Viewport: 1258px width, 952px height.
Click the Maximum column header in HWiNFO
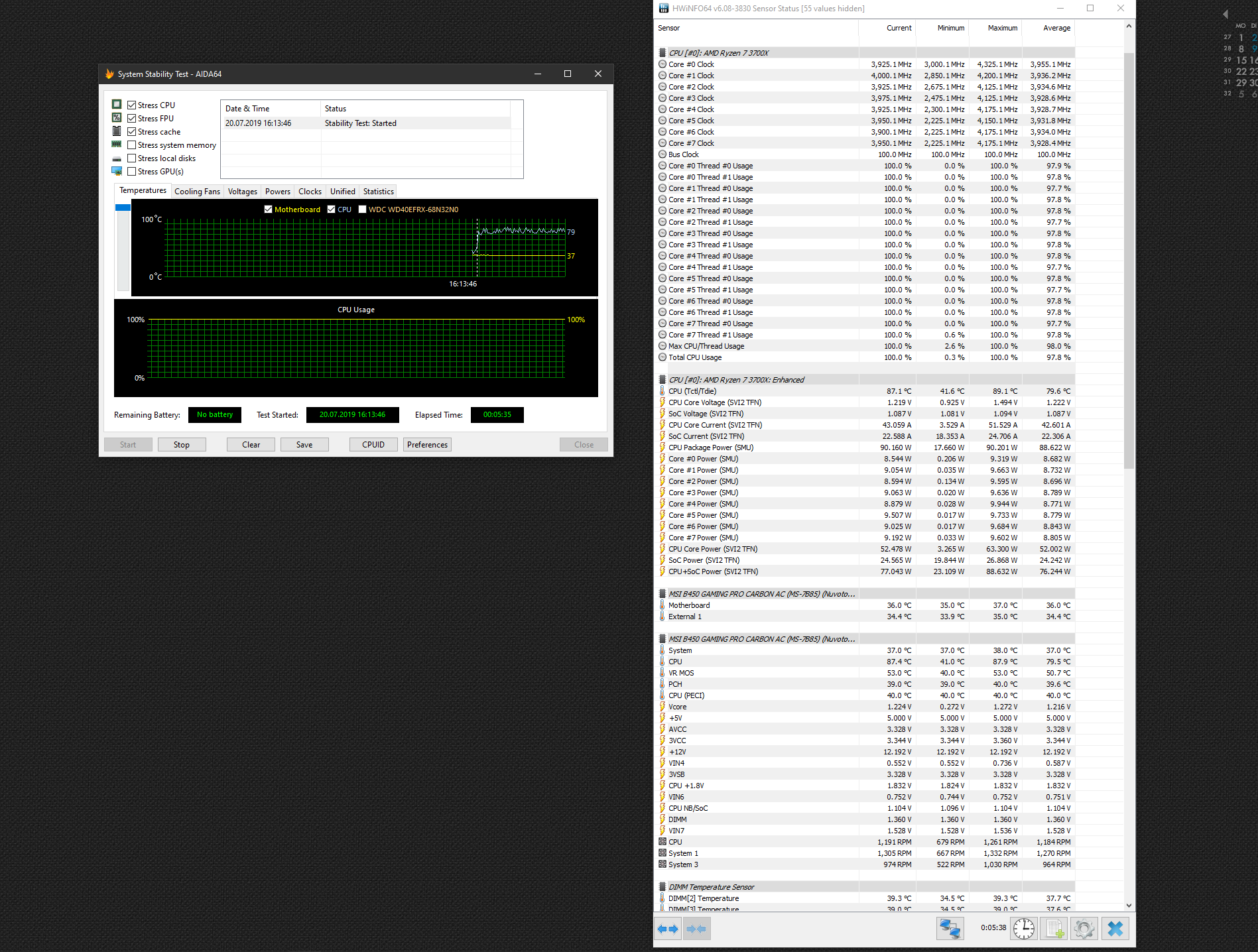coord(995,28)
